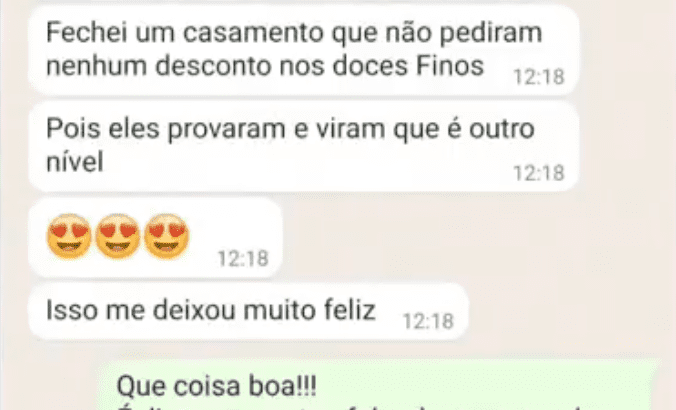This screenshot has height=410, width=676.
Task: Select the "Pois eles provaram" message bubble
Action: pos(304,147)
